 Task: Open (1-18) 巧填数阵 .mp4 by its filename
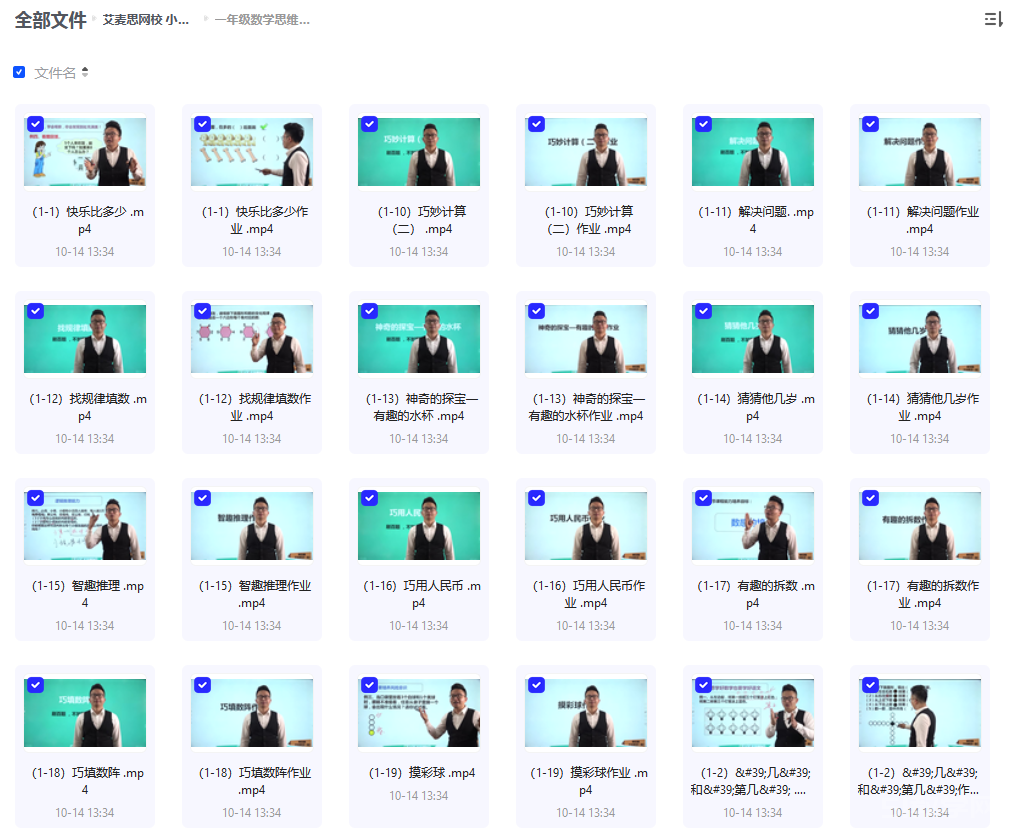pos(84,780)
